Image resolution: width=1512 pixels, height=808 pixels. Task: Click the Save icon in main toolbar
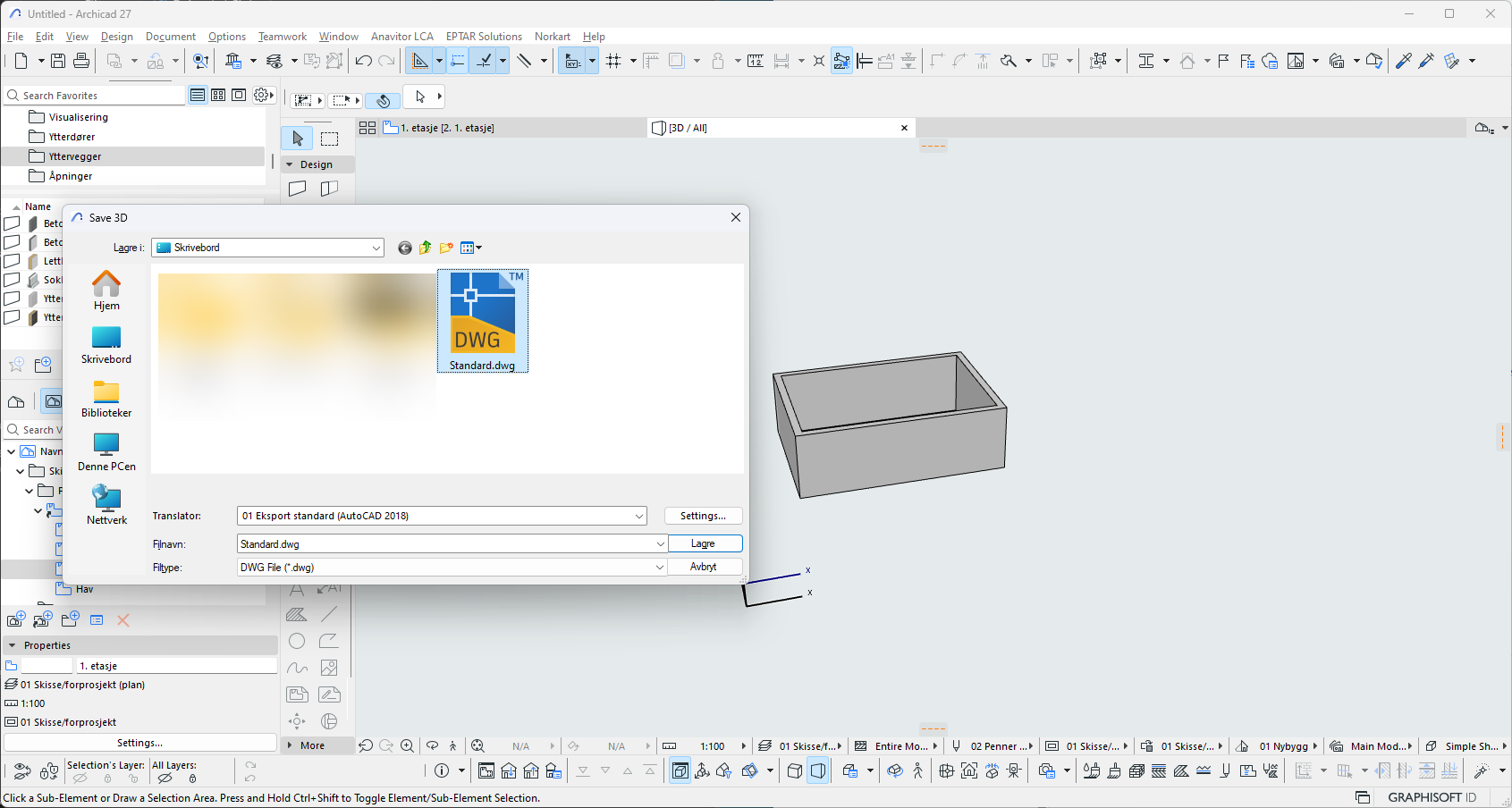tap(58, 61)
